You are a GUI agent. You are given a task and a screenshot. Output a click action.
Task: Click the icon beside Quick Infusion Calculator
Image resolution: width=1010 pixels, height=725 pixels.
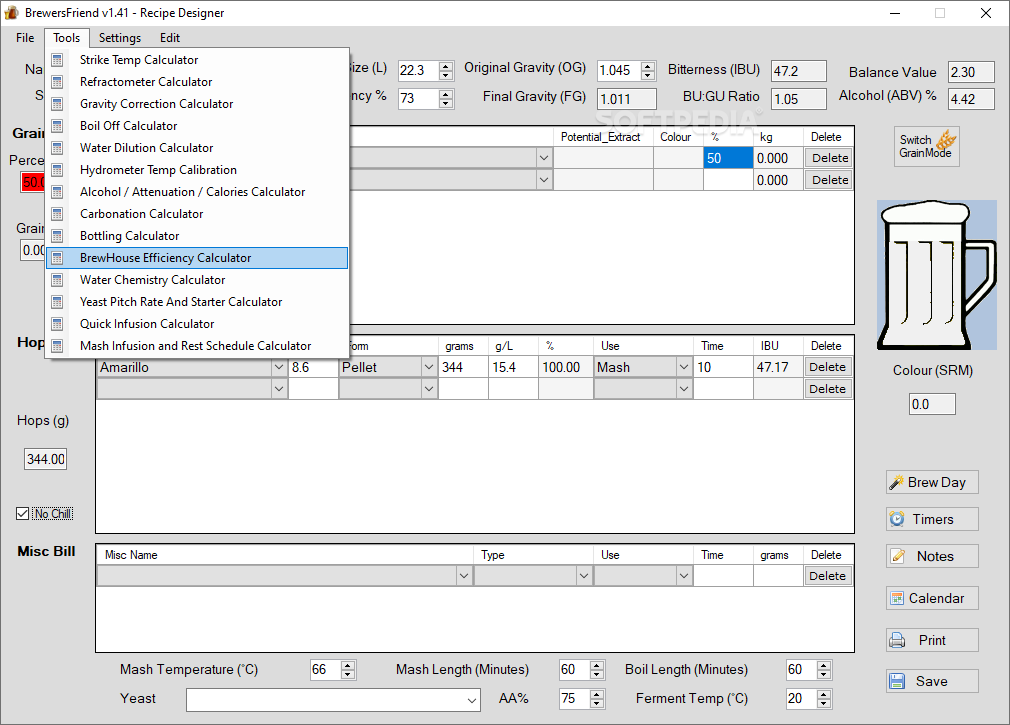pos(57,324)
